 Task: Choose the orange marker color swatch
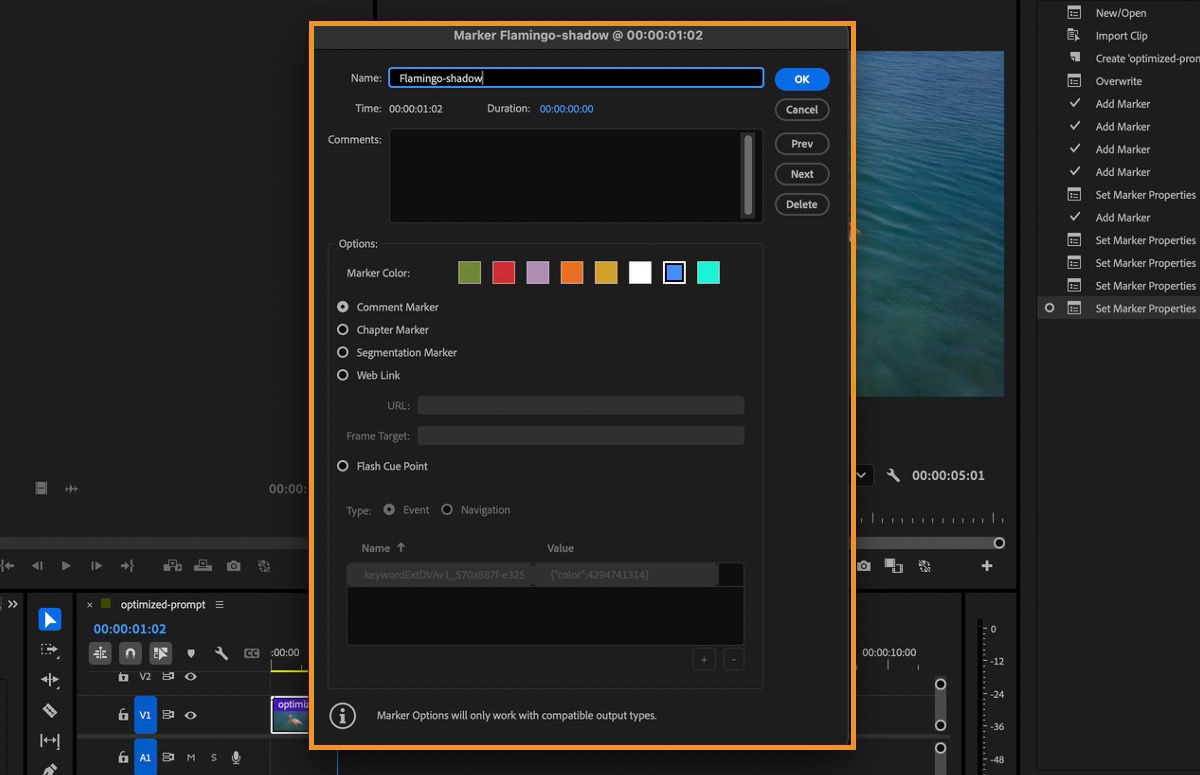pyautogui.click(x=572, y=272)
